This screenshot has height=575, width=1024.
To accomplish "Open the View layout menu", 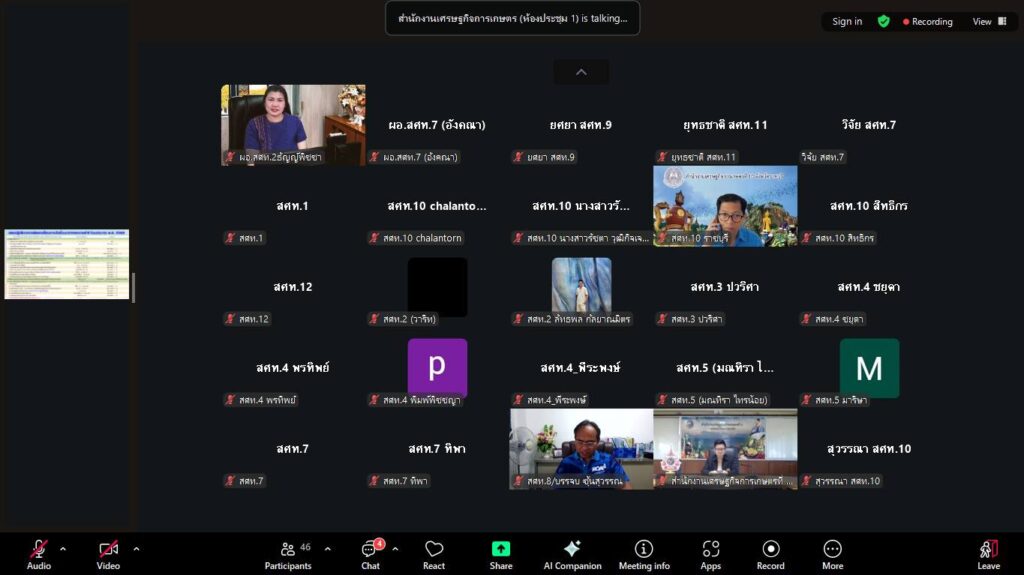I will [989, 21].
